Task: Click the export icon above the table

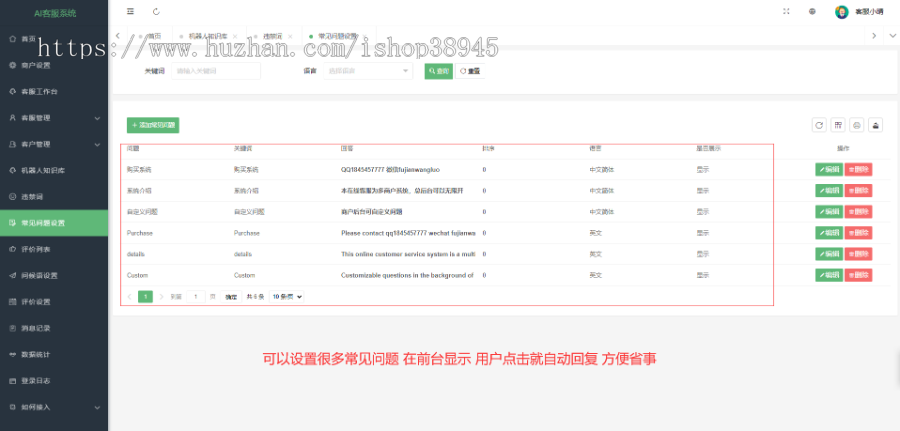Action: coord(875,125)
